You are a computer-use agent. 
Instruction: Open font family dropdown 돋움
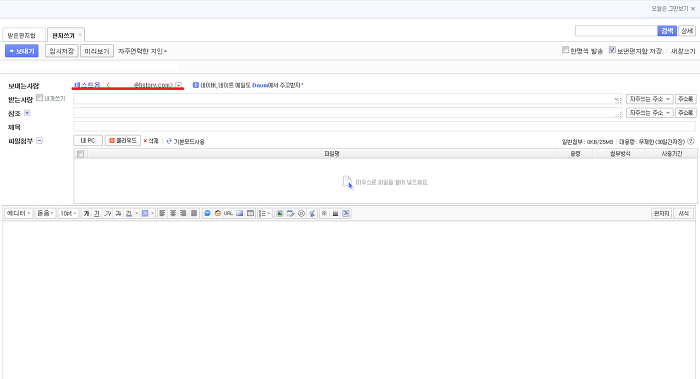[x=46, y=214]
